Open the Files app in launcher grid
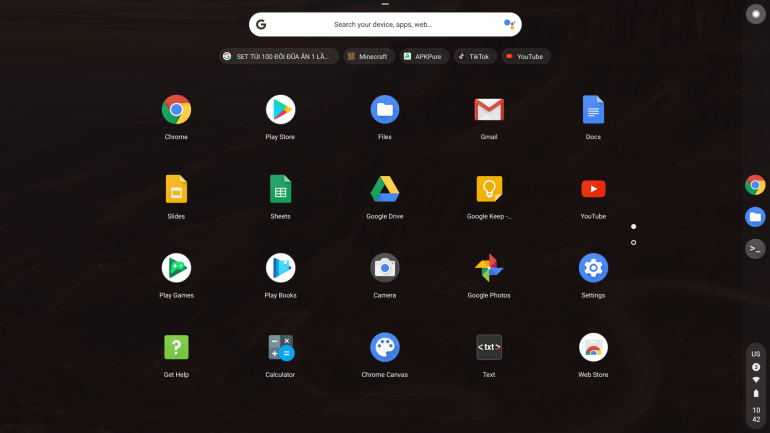 coord(385,109)
